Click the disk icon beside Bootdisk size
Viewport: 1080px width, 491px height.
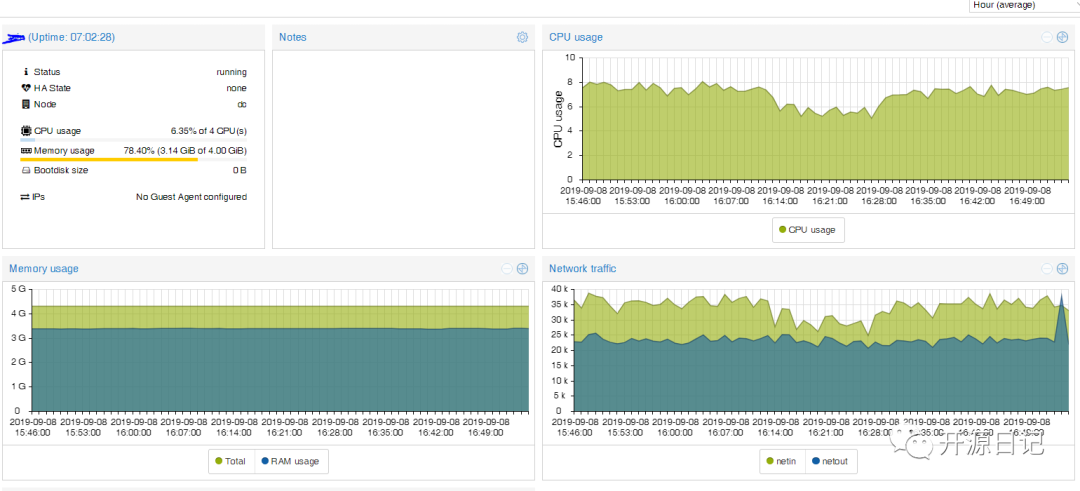26,170
